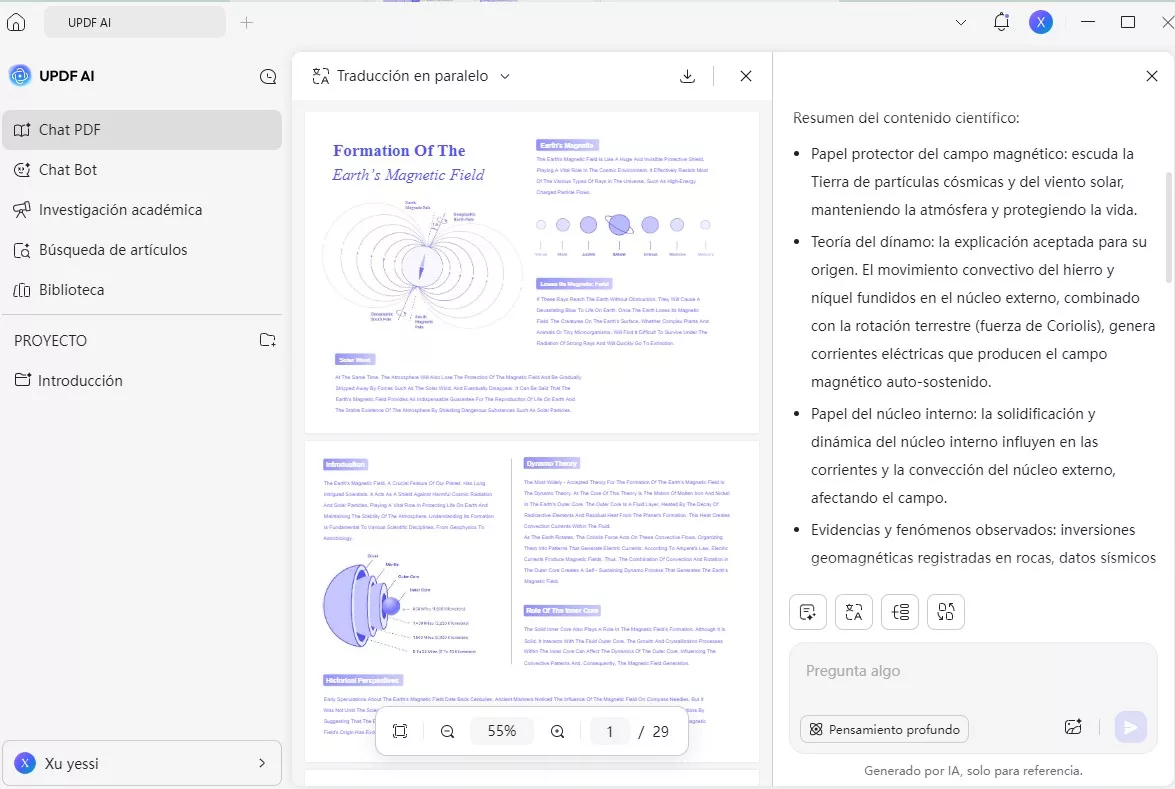Viewport: 1175px width, 789px height.
Task: Open the Introducción project
Action: pyautogui.click(x=142, y=381)
